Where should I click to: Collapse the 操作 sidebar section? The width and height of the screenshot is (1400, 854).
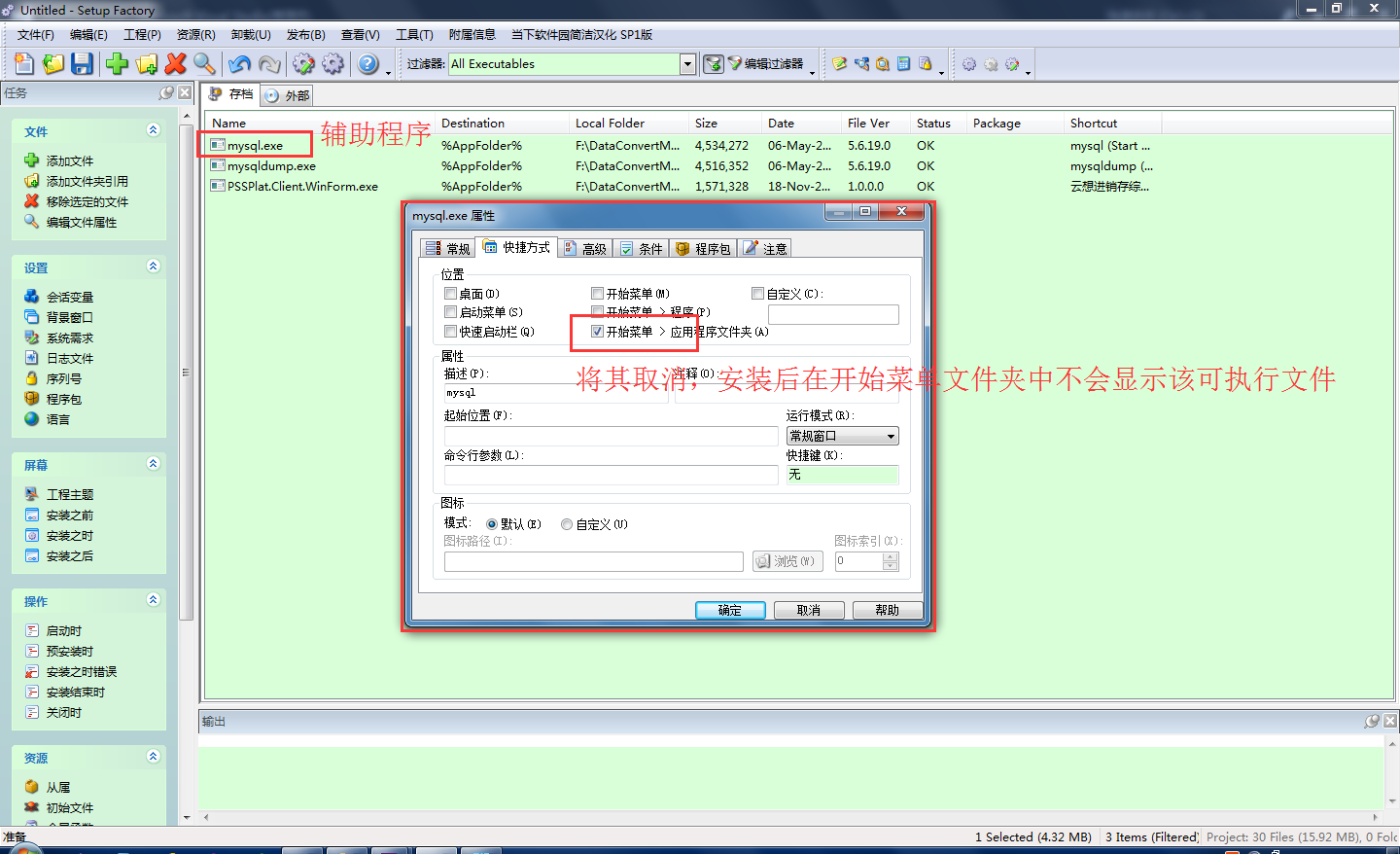coord(153,600)
